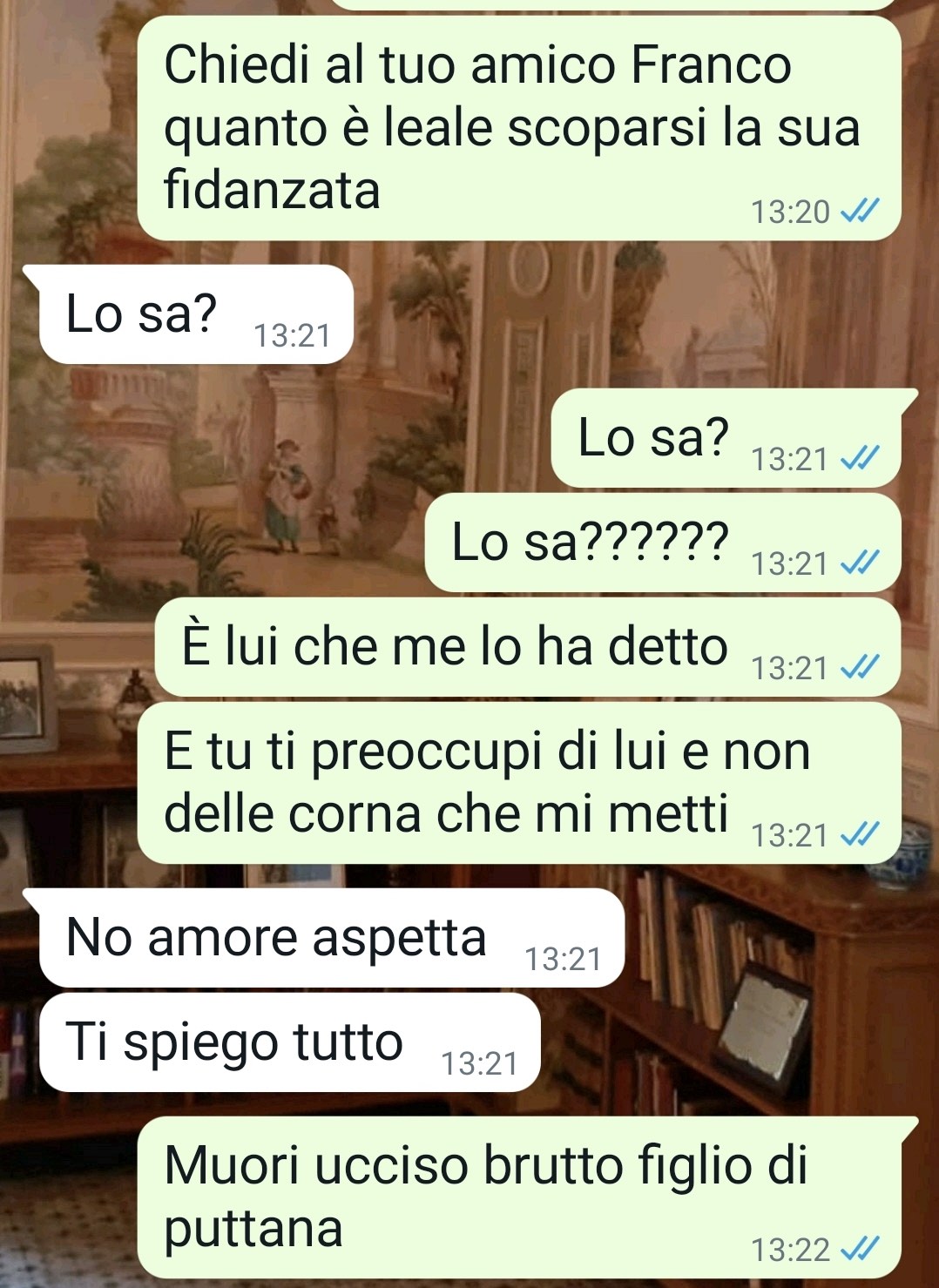The width and height of the screenshot is (939, 1288).
Task: Tap the 13:22 timestamp on the last message
Action: pyautogui.click(x=790, y=1250)
